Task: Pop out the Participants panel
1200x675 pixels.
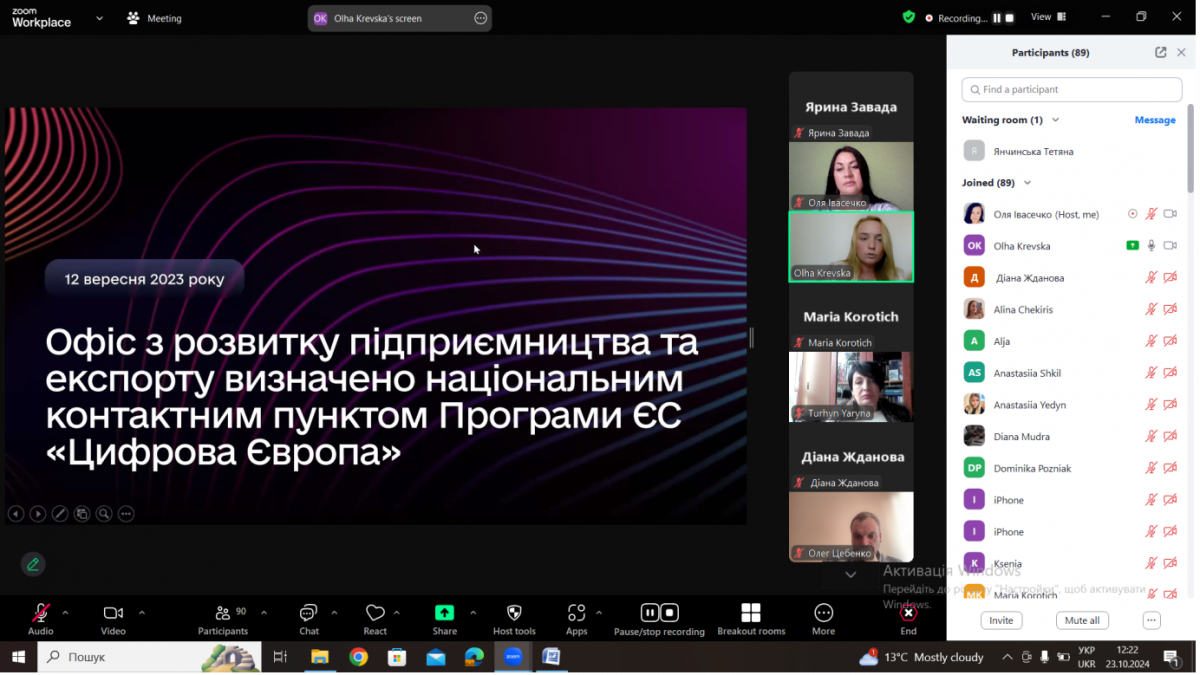Action: [x=1160, y=53]
